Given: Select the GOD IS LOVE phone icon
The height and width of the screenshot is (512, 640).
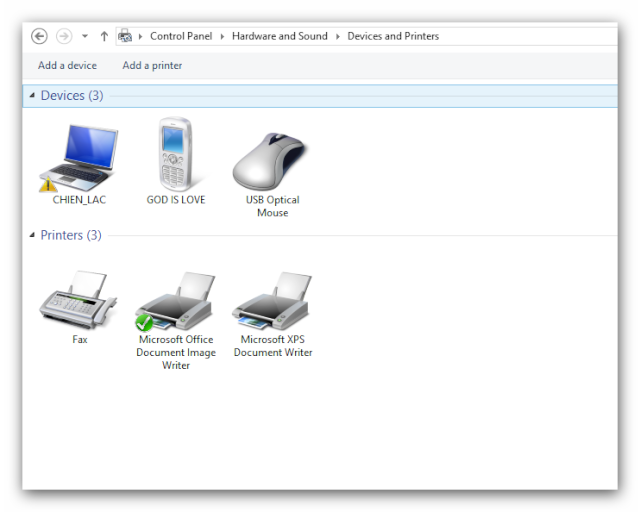Looking at the screenshot, I should 176,154.
